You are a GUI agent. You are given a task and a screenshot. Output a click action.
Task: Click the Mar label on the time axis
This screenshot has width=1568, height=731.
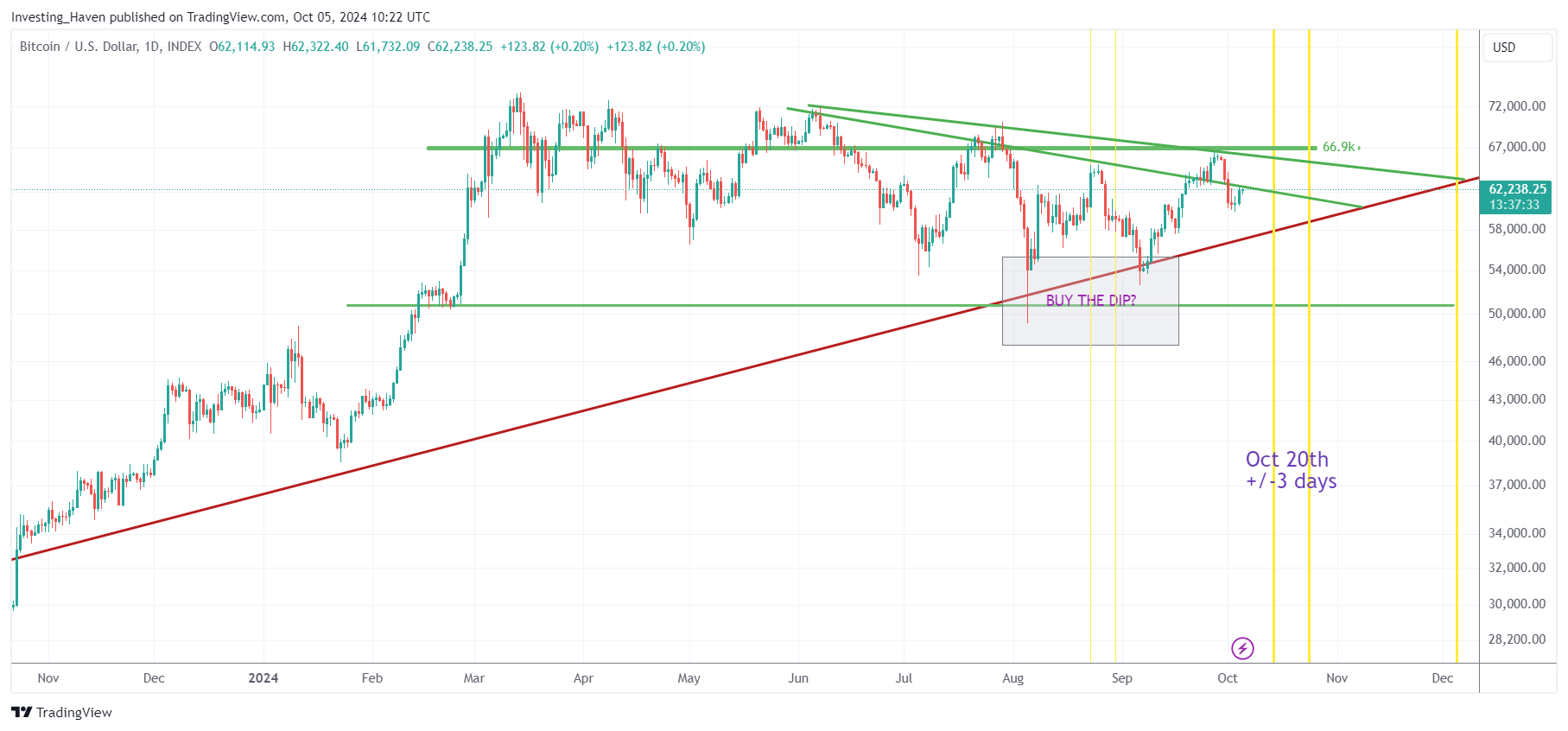tap(474, 678)
